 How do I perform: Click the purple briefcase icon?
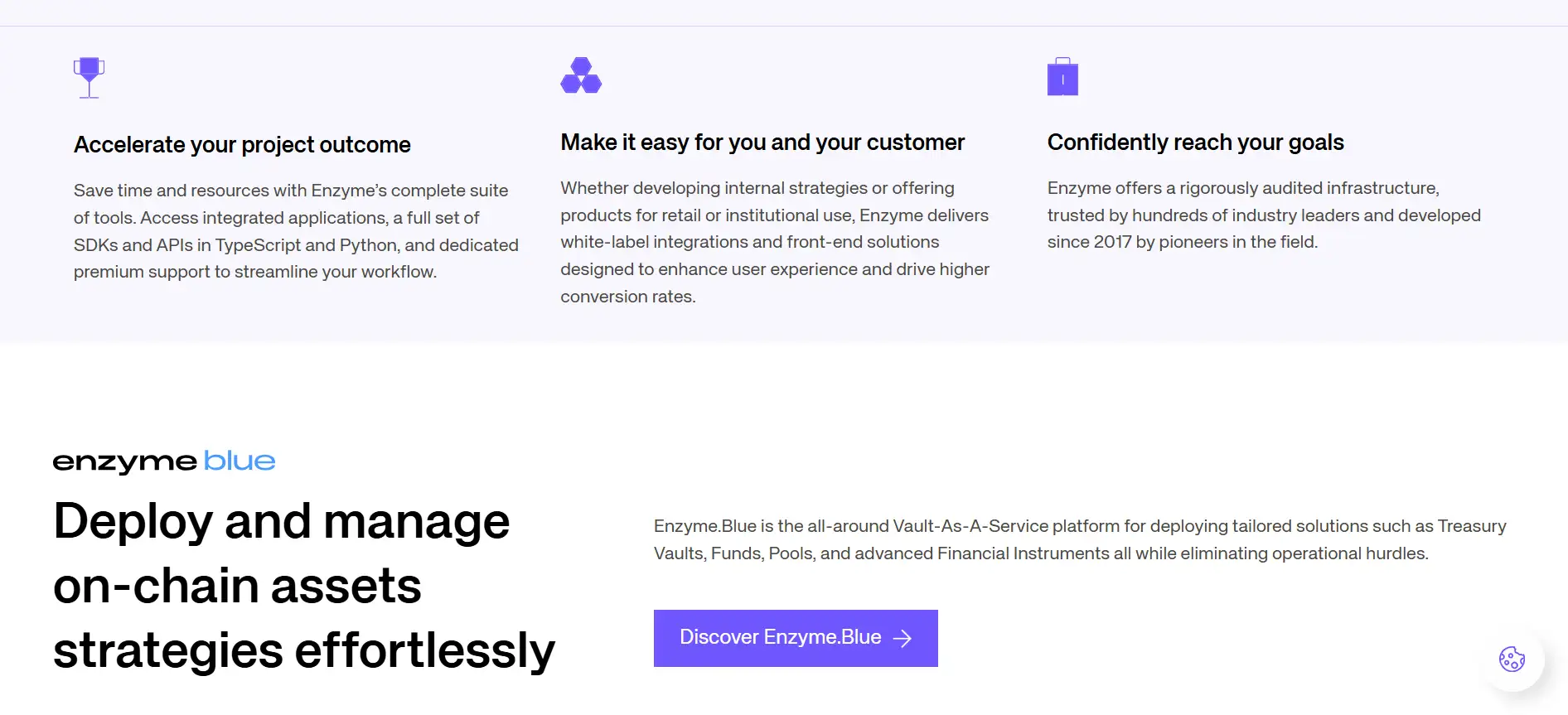[x=1062, y=77]
